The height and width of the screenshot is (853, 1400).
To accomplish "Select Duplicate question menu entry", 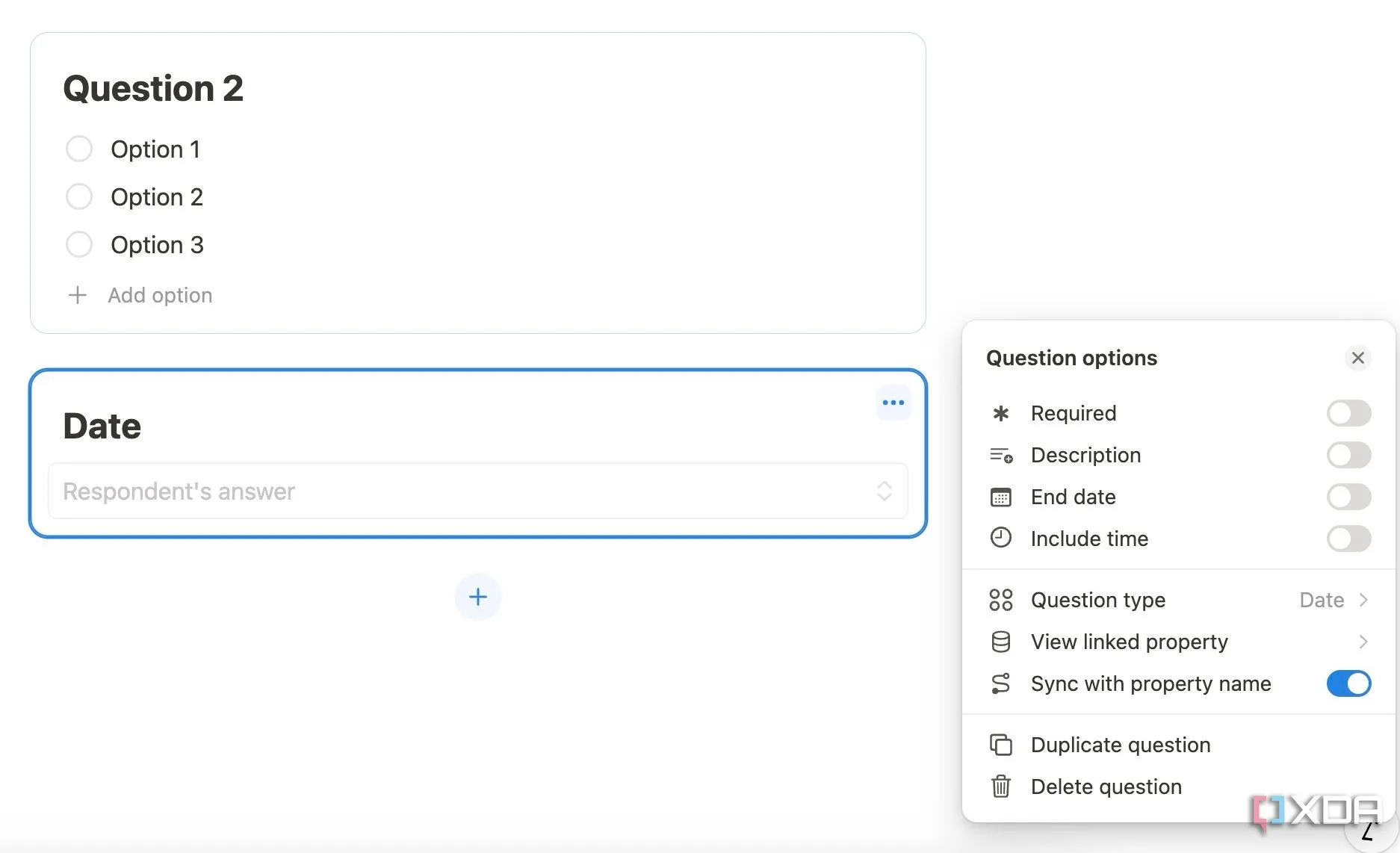I will [x=1179, y=745].
